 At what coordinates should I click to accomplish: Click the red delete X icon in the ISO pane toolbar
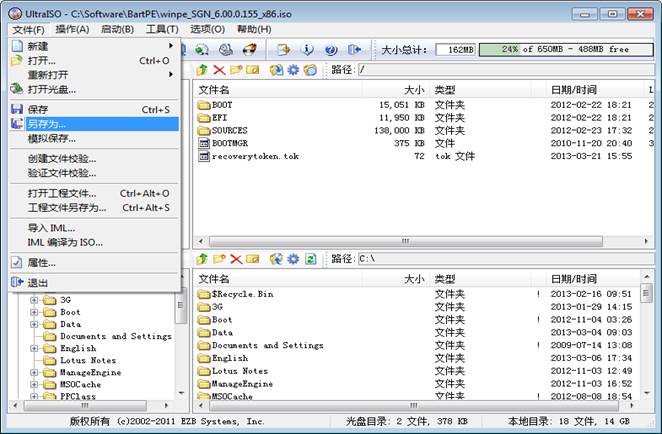tap(219, 70)
